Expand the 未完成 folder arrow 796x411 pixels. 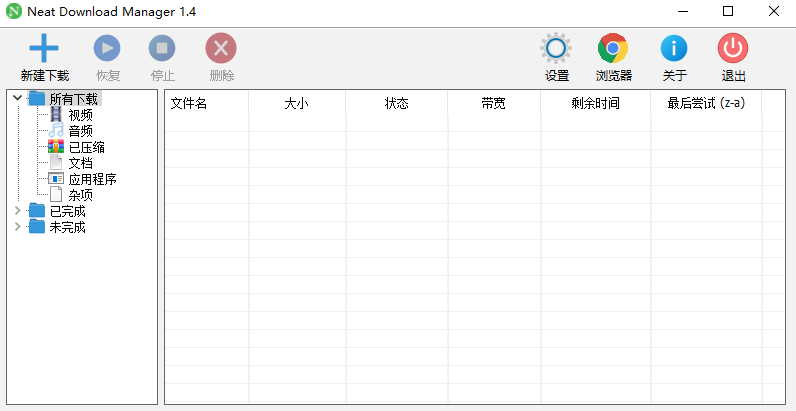point(16,227)
